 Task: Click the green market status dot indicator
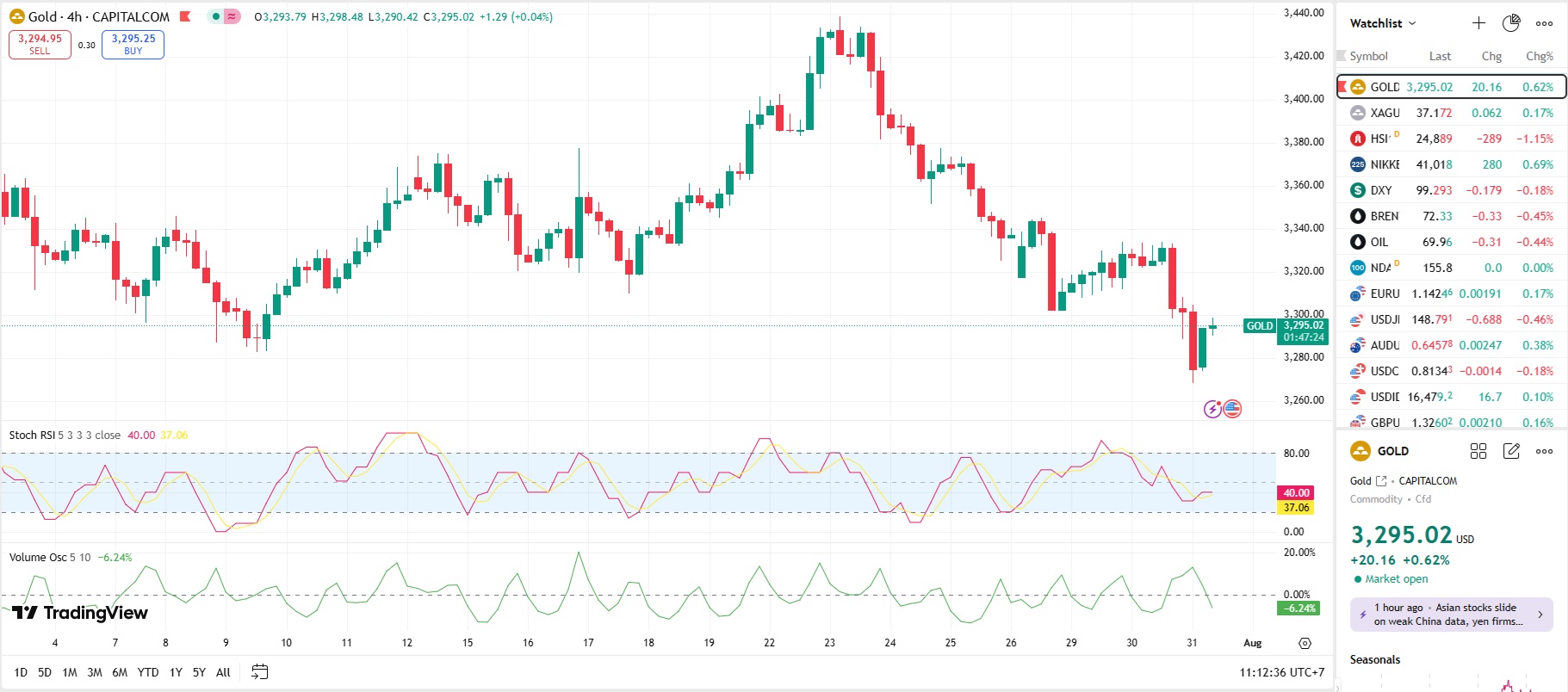coord(215,16)
